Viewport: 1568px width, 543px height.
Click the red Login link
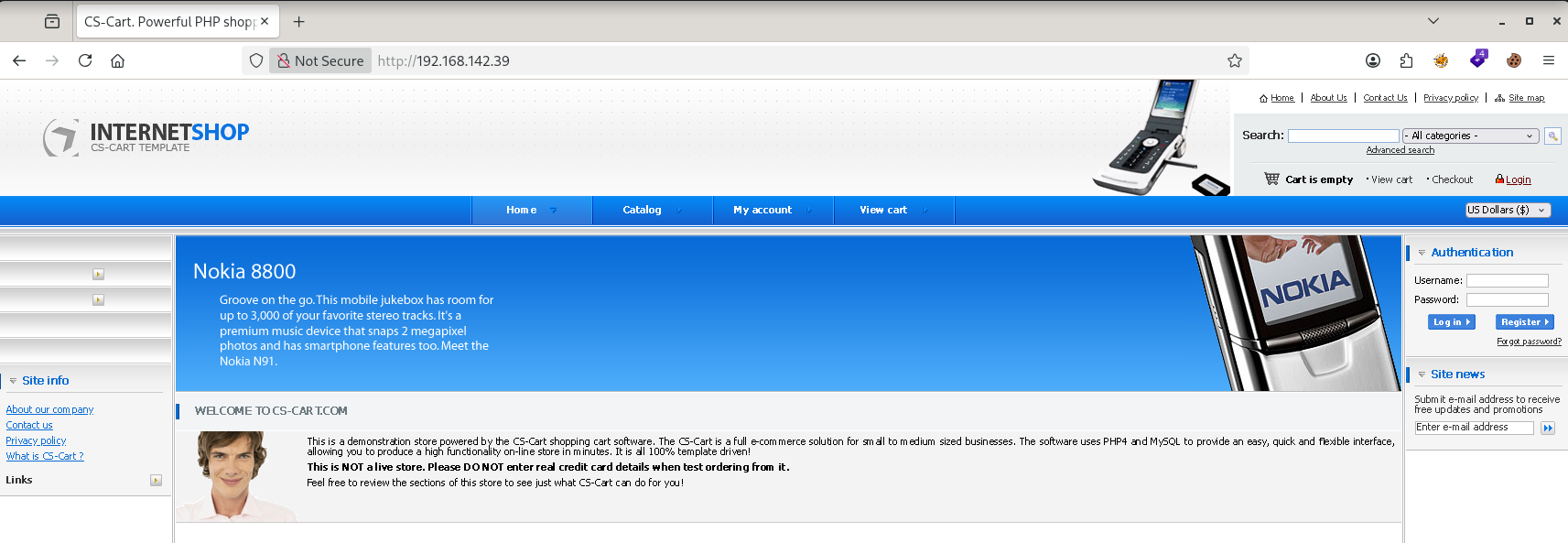click(1518, 179)
